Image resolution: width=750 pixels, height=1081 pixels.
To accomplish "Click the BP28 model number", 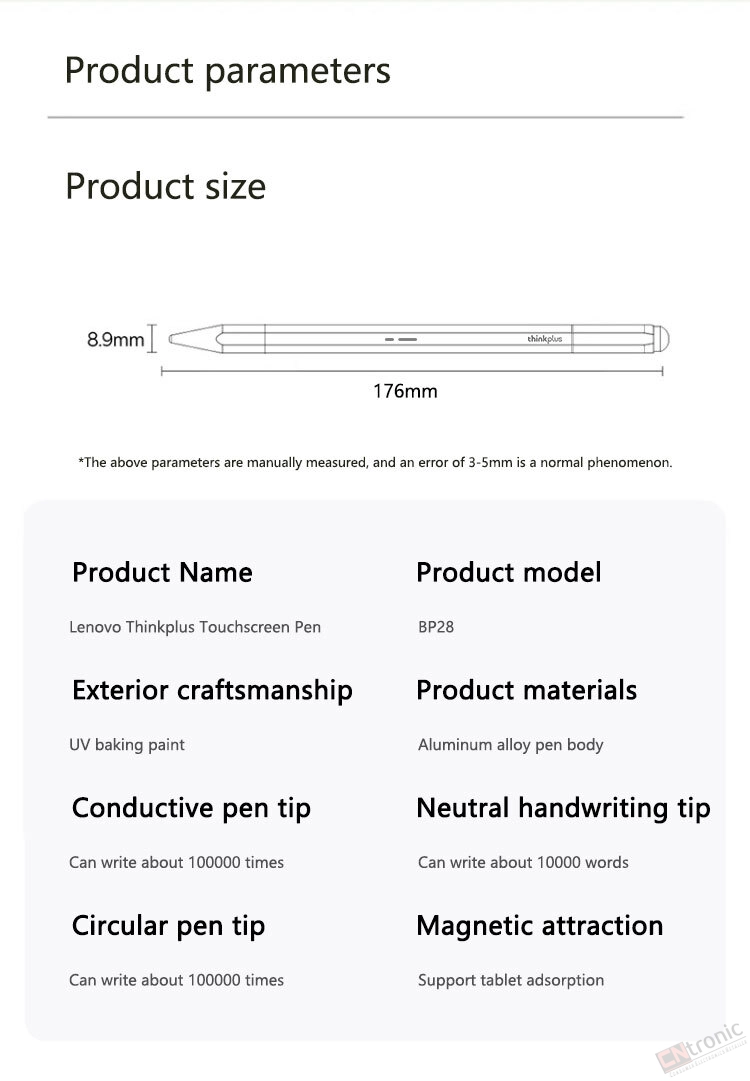I will 436,627.
